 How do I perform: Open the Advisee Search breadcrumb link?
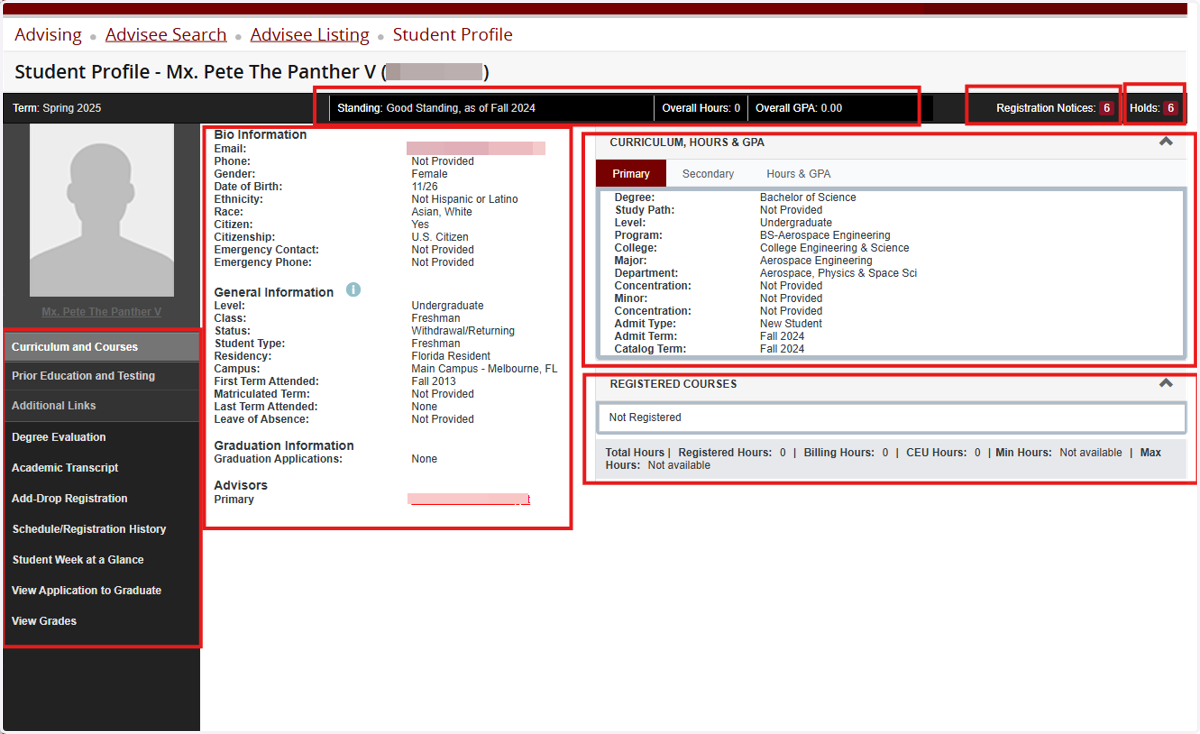pyautogui.click(x=166, y=35)
